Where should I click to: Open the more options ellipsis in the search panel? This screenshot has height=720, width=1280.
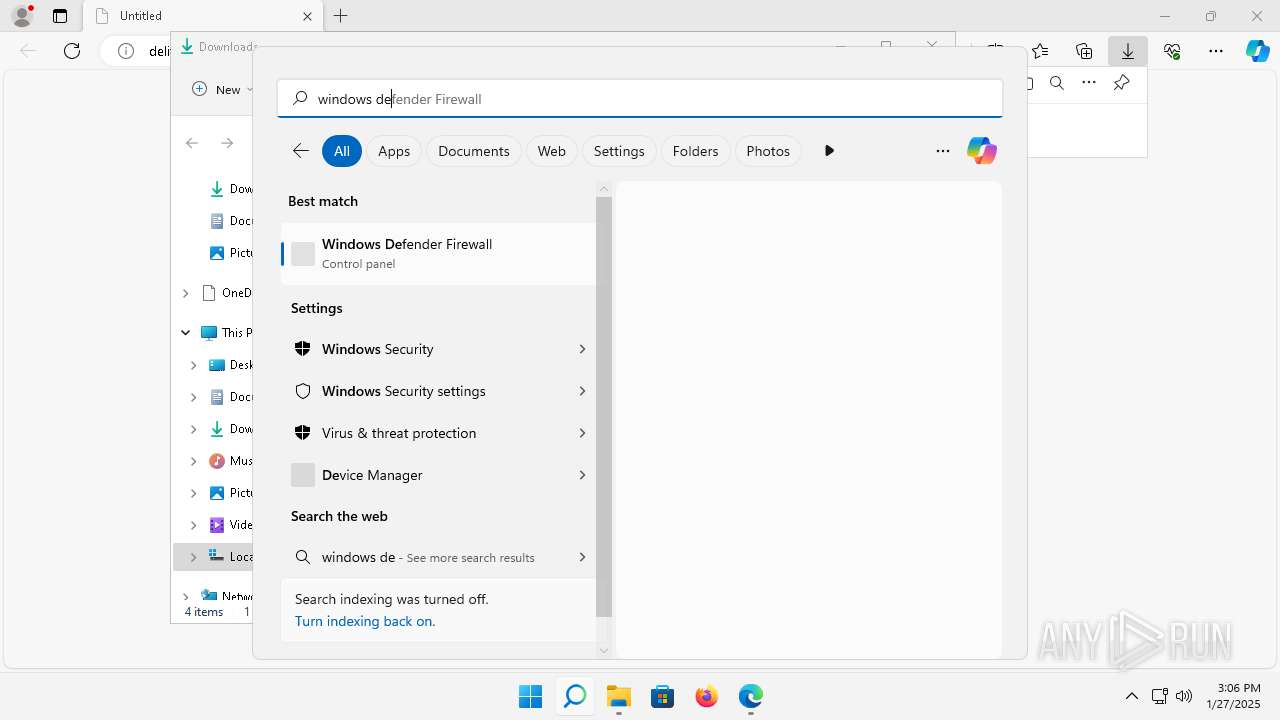pyautogui.click(x=942, y=151)
